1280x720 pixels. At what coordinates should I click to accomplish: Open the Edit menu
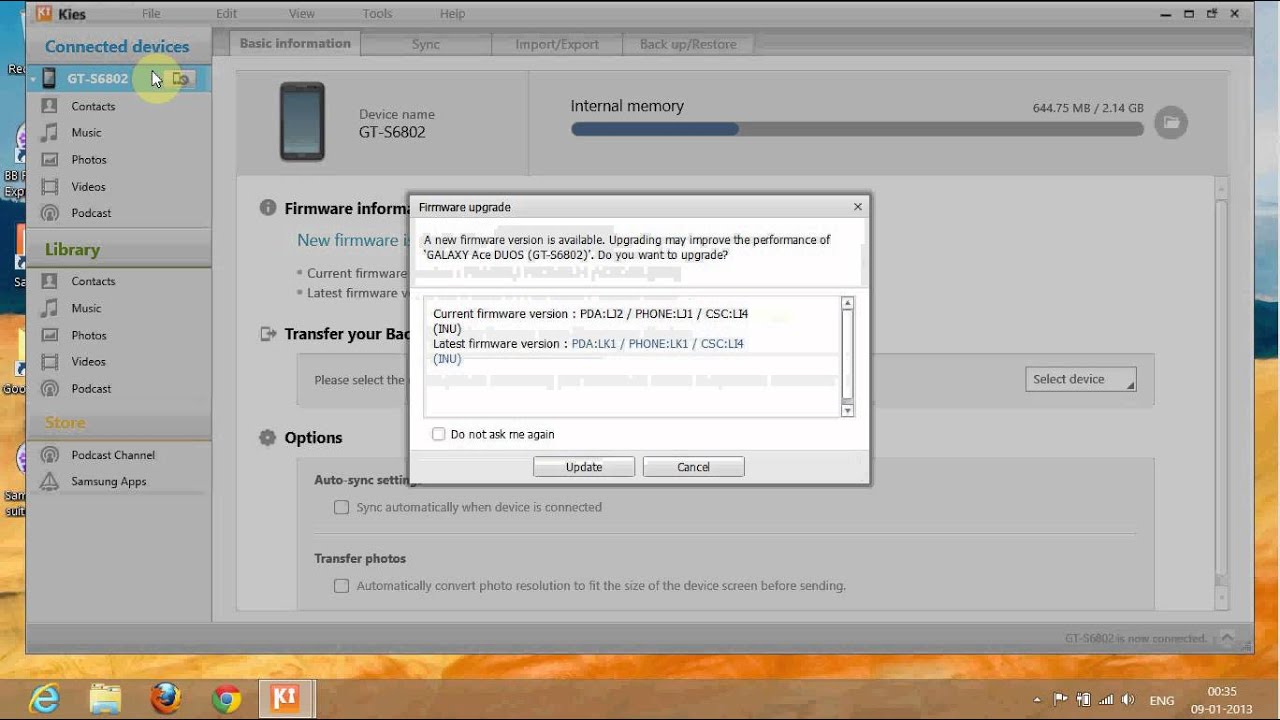coord(227,14)
